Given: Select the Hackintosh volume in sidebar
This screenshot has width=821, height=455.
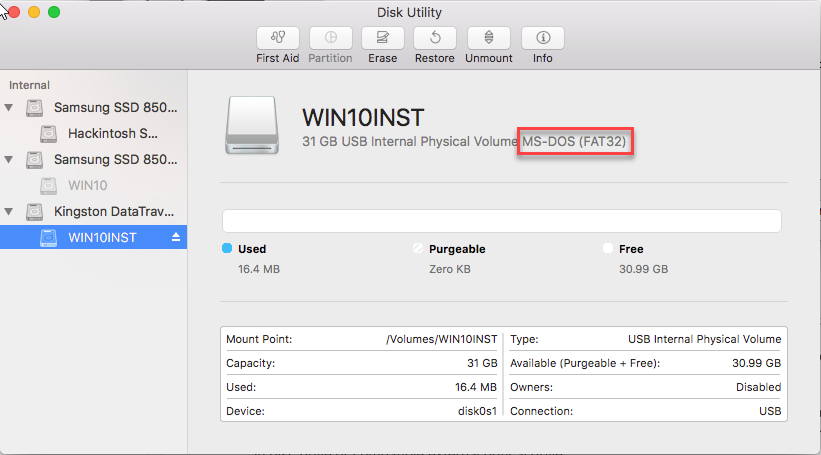Looking at the screenshot, I should pos(112,133).
